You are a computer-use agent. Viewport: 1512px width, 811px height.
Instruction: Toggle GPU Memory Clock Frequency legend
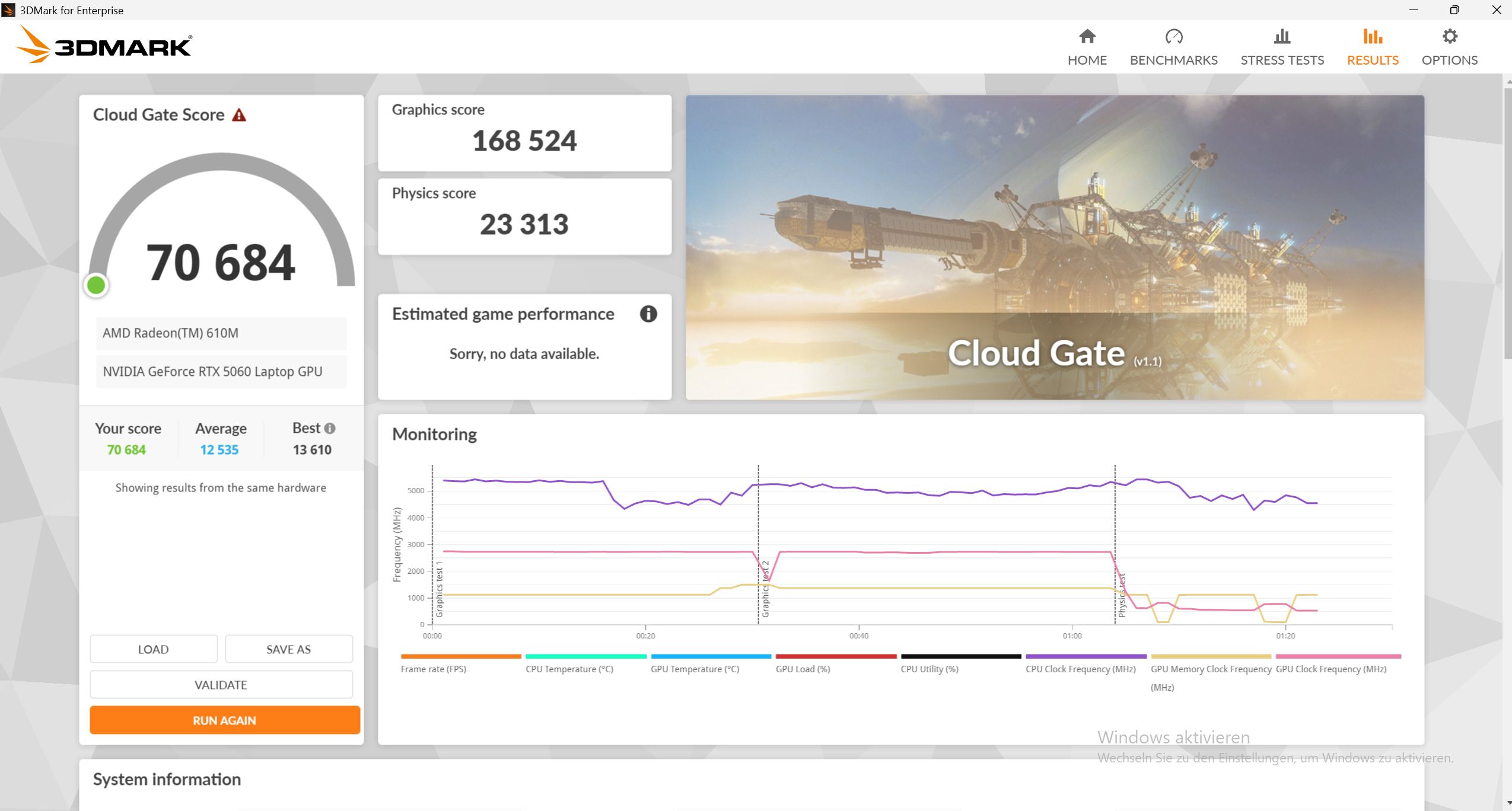[1211, 669]
